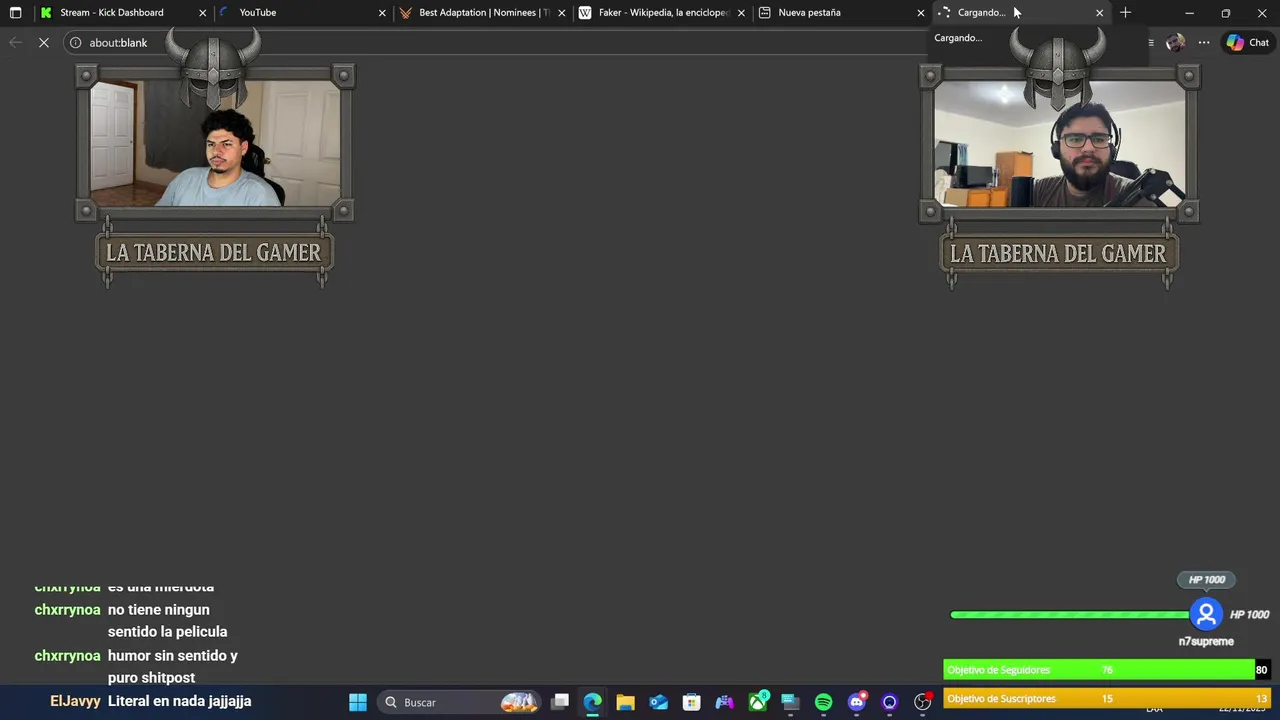Viewport: 1280px width, 720px height.
Task: Switch to the Faker - Wikipedia tab
Action: click(663, 13)
